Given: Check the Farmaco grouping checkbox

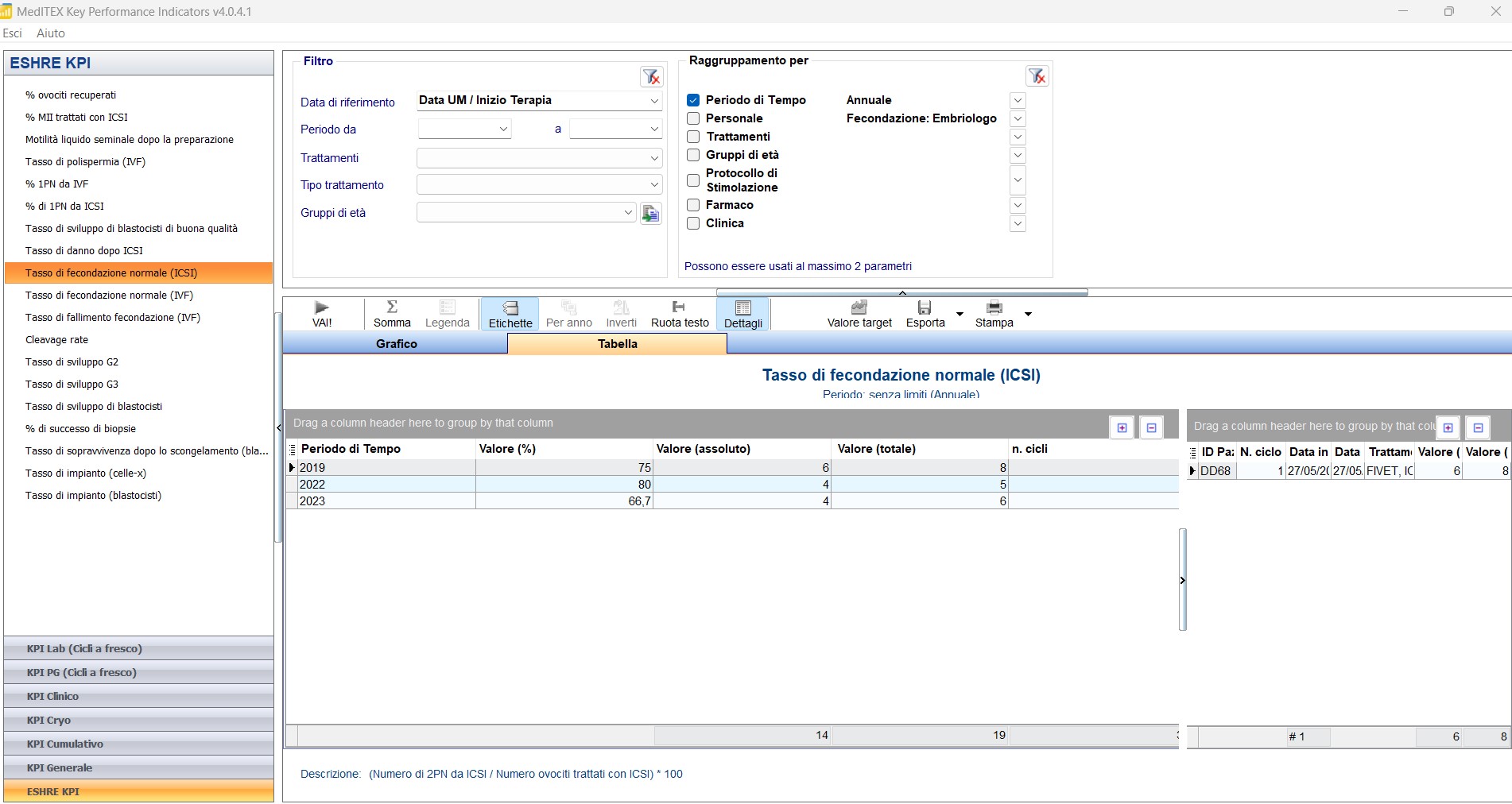Looking at the screenshot, I should (693, 205).
